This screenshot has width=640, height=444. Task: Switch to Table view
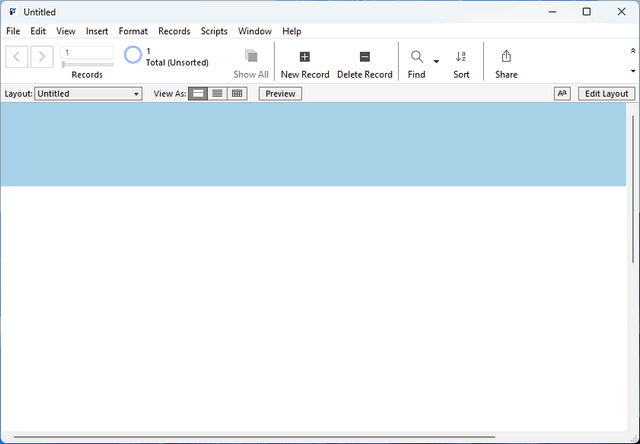237,94
